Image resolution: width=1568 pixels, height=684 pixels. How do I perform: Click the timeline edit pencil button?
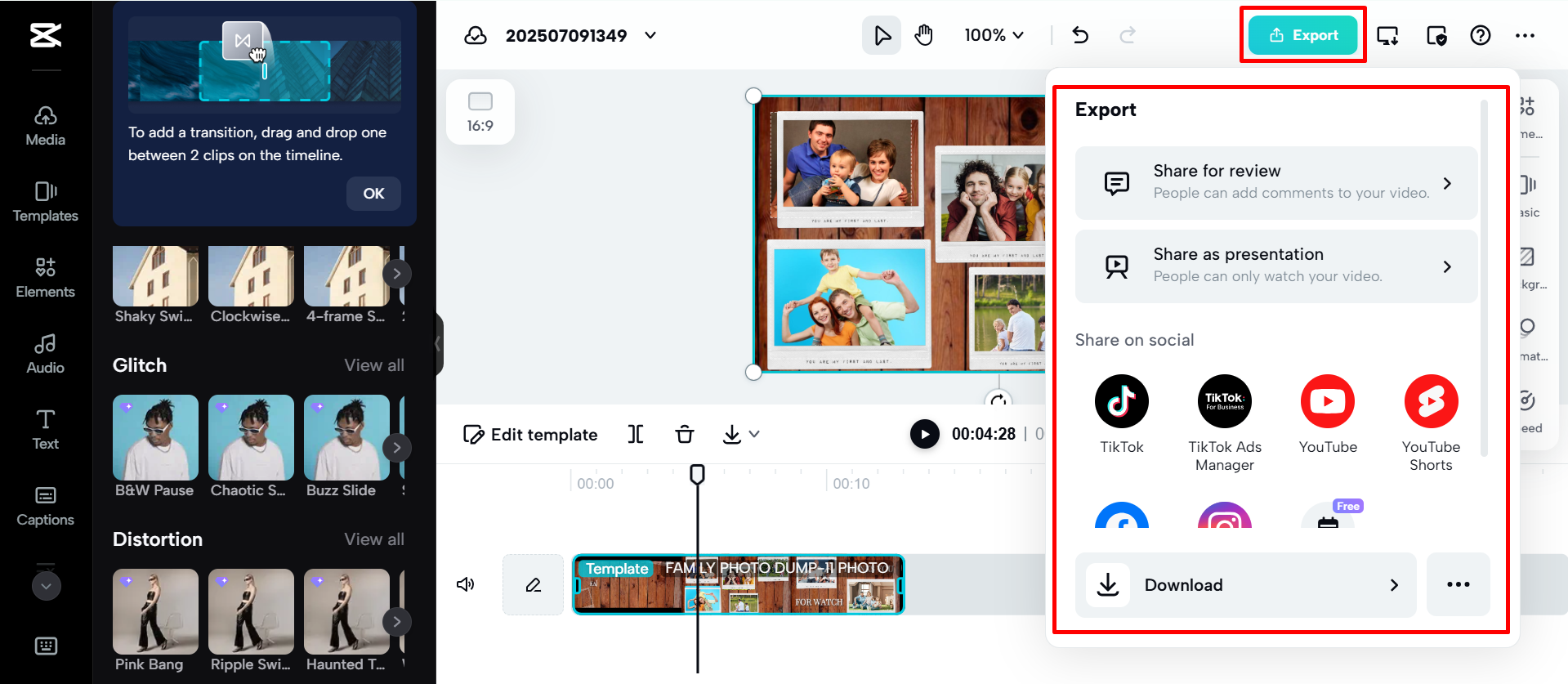point(534,584)
